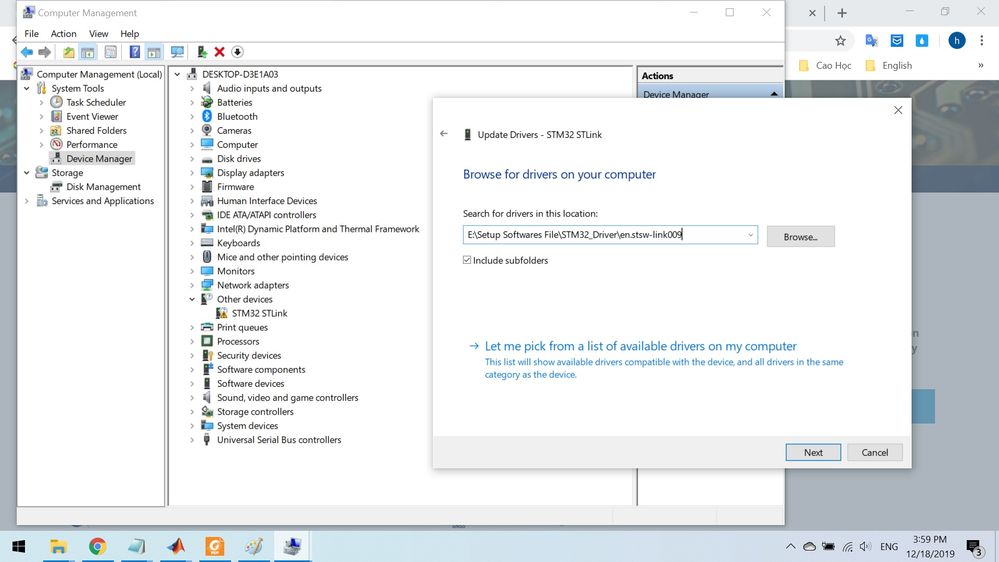The image size is (999, 562).
Task: Open the View menu
Action: pos(98,33)
